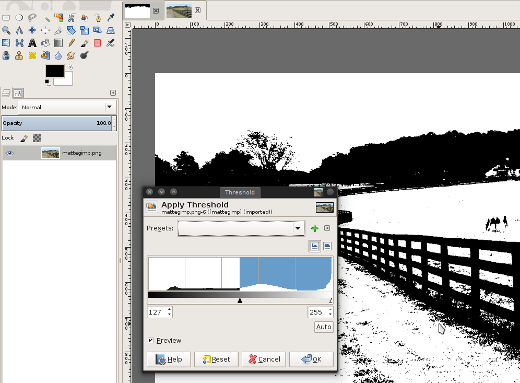
Task: Select the Color Picker eyedropper tool
Action: coord(111,18)
